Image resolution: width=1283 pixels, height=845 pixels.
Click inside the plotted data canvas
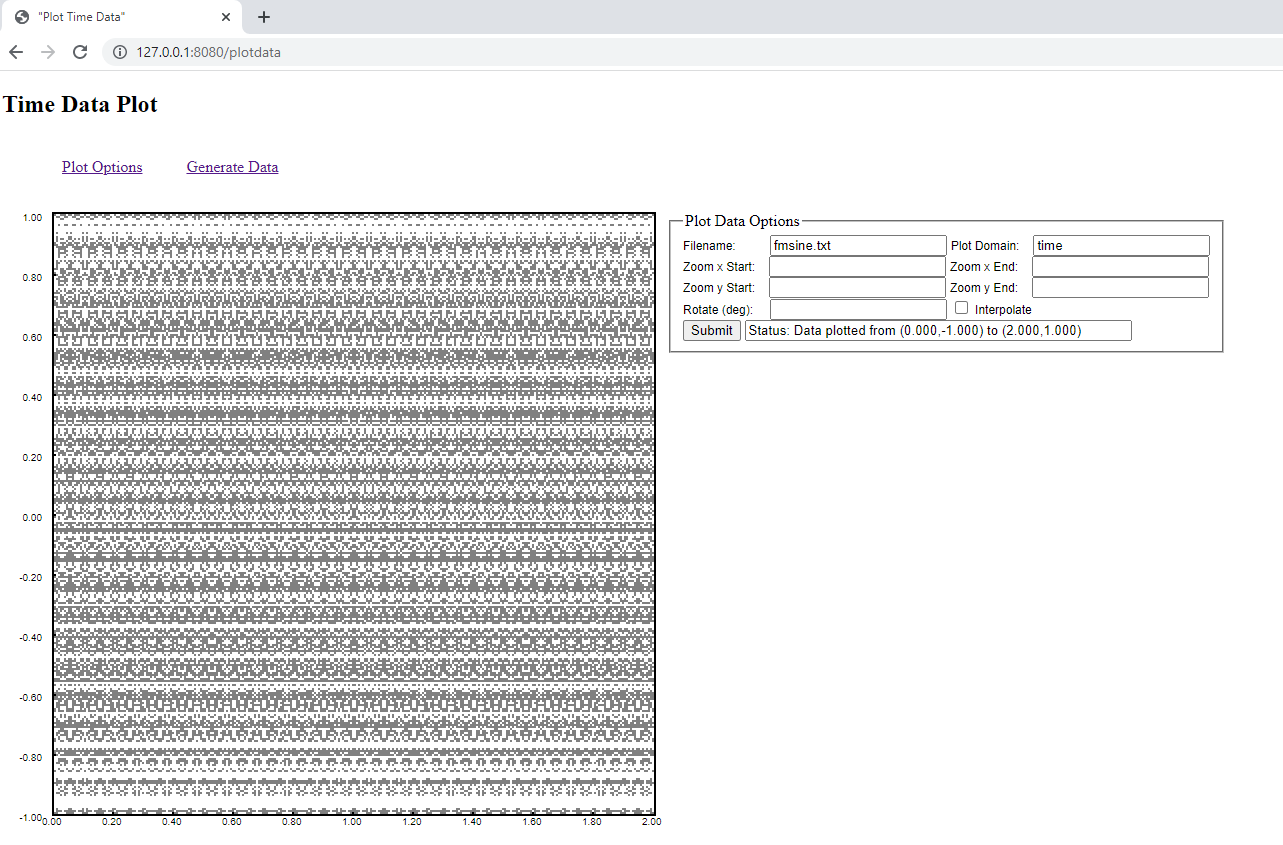point(354,514)
